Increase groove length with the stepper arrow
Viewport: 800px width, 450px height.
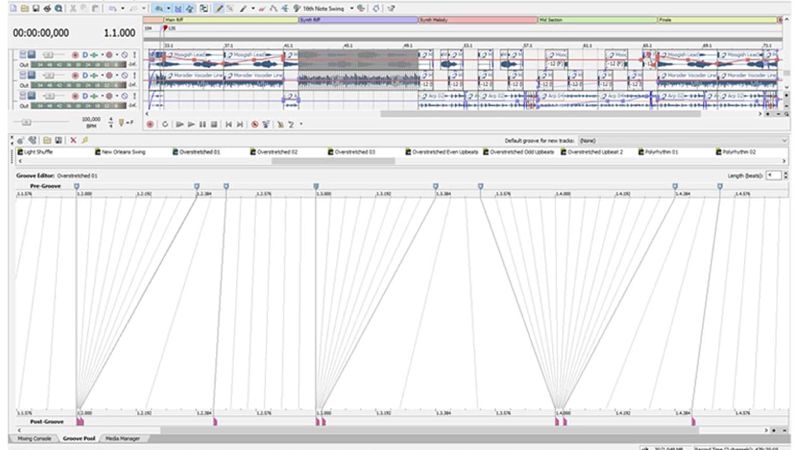(x=786, y=173)
